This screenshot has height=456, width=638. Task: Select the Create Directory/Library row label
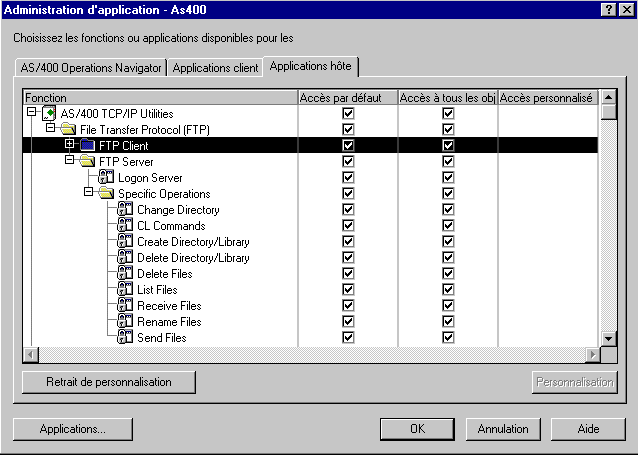point(193,242)
